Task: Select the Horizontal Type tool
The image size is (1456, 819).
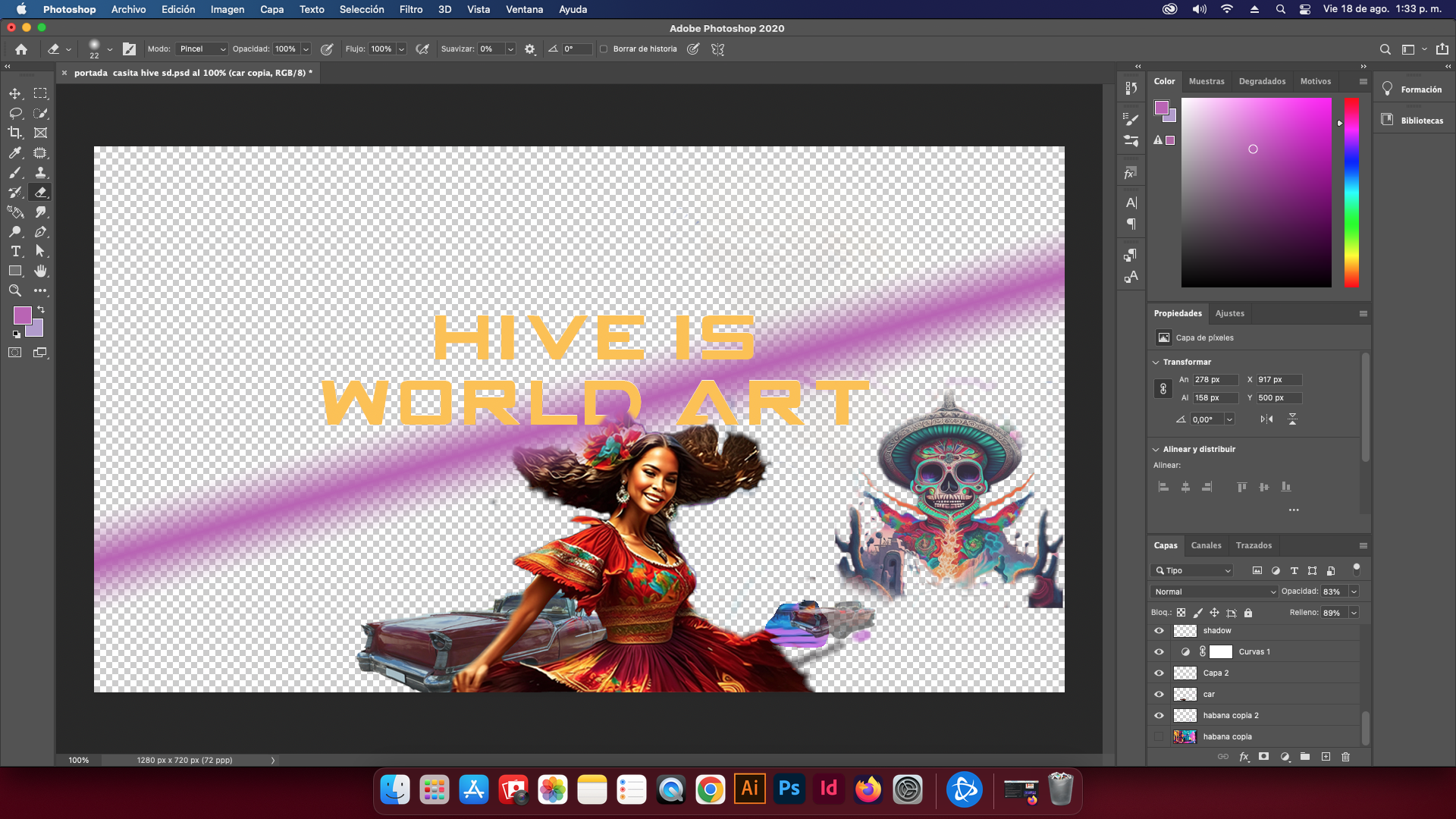Action: (x=15, y=251)
